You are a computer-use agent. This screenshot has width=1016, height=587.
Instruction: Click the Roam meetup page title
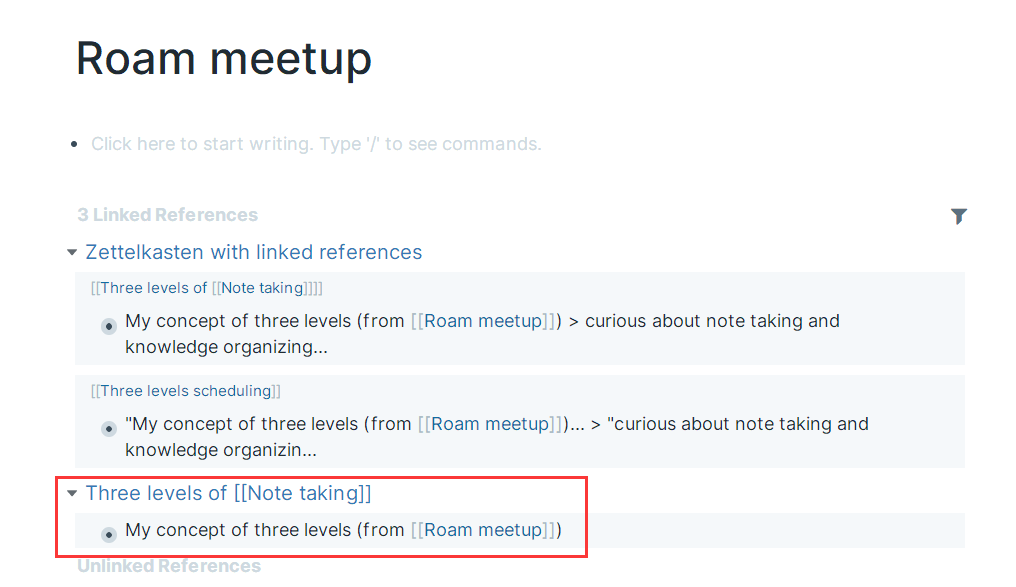224,58
